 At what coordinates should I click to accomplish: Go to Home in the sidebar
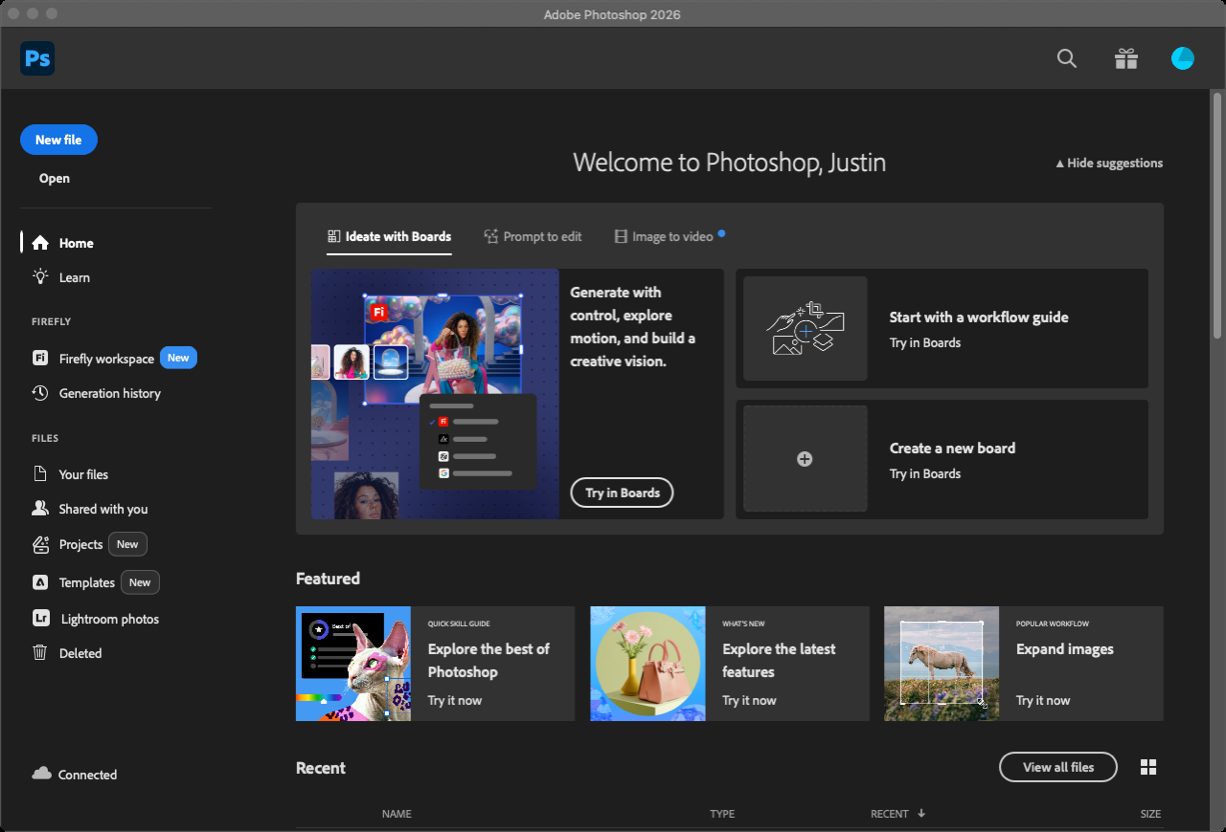click(x=76, y=243)
